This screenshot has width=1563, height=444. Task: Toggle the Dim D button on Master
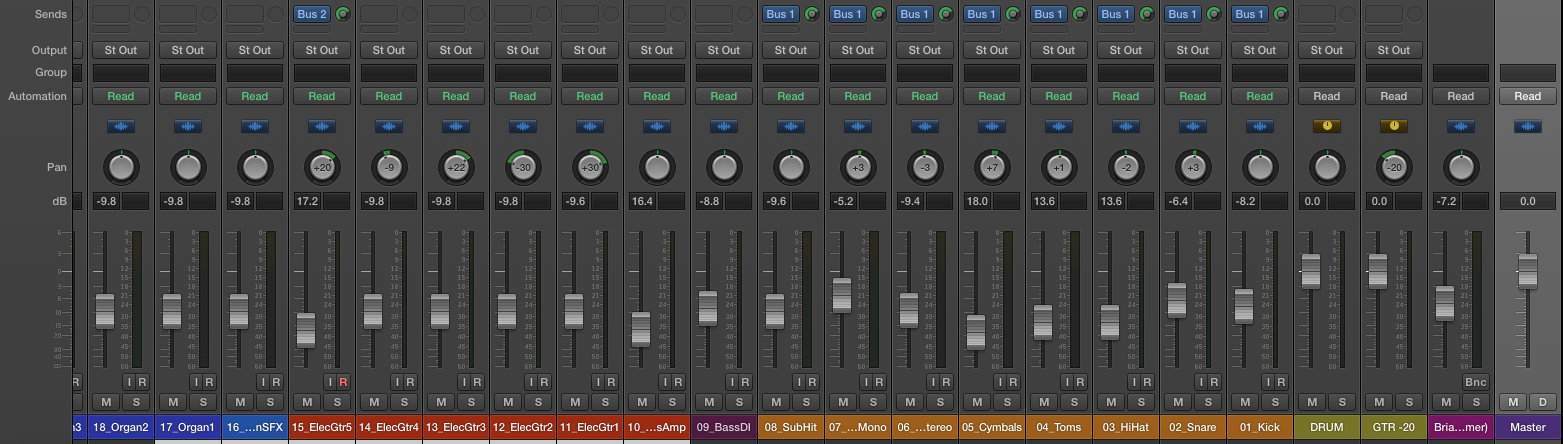click(x=1542, y=402)
